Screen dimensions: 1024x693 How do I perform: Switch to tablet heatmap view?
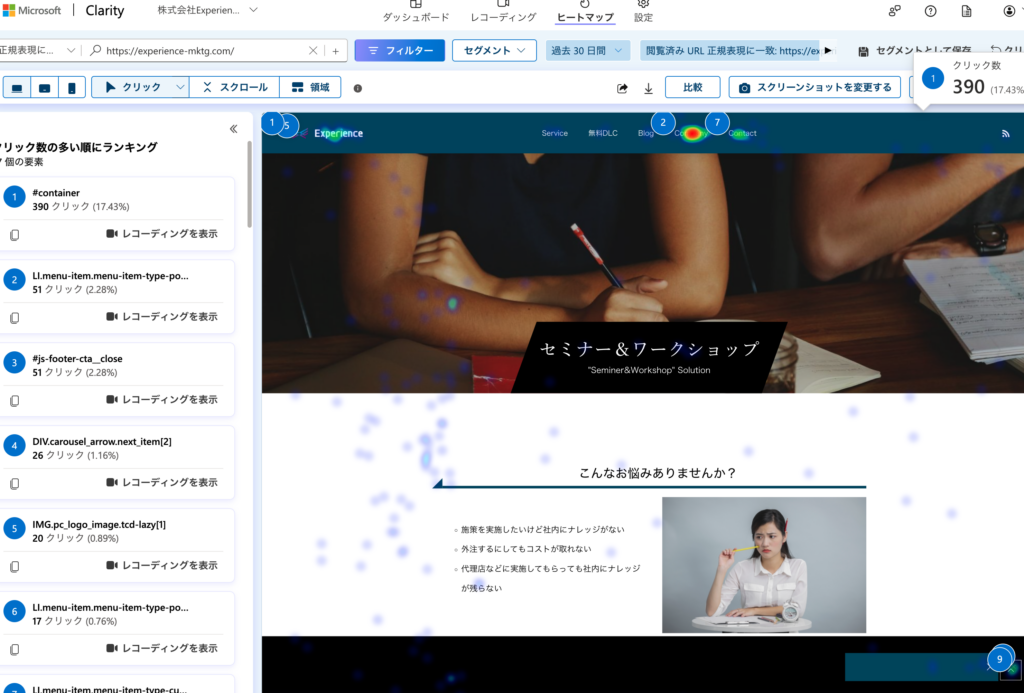pos(44,88)
